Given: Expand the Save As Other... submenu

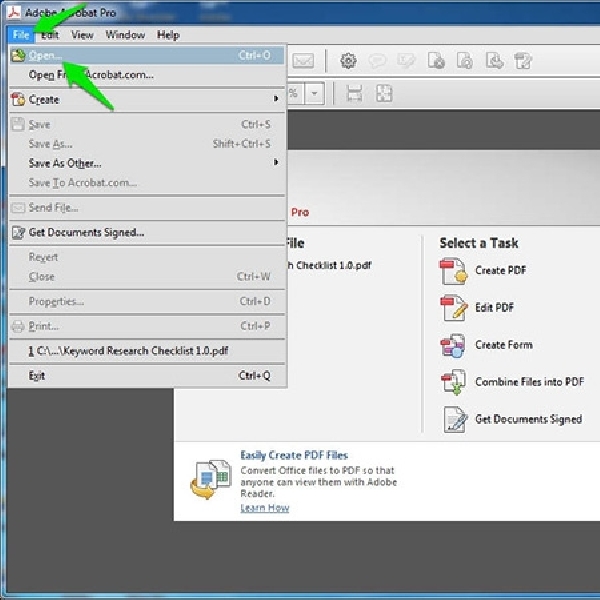Looking at the screenshot, I should 147,163.
